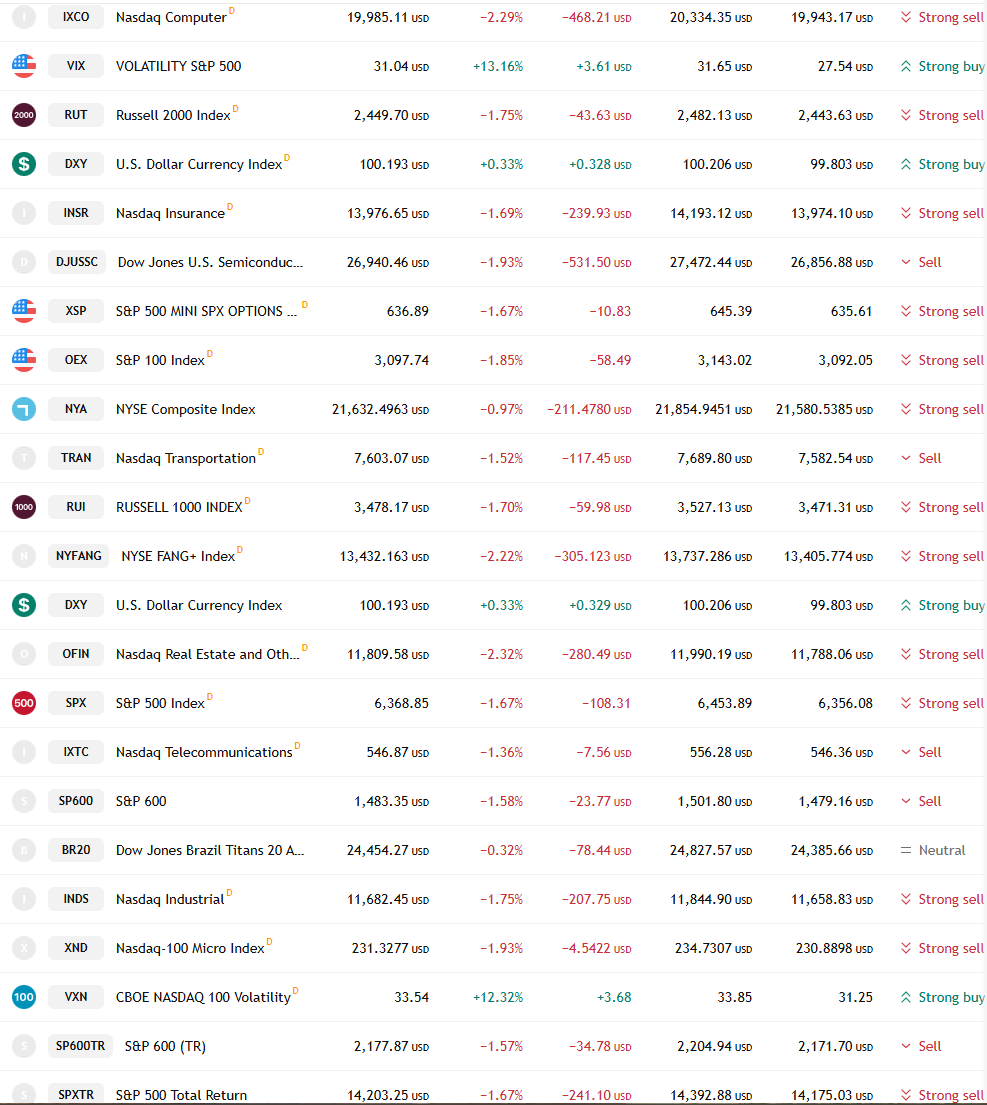Click the grey placeholder logo beside BR20
This screenshot has width=987, height=1105.
pos(24,850)
